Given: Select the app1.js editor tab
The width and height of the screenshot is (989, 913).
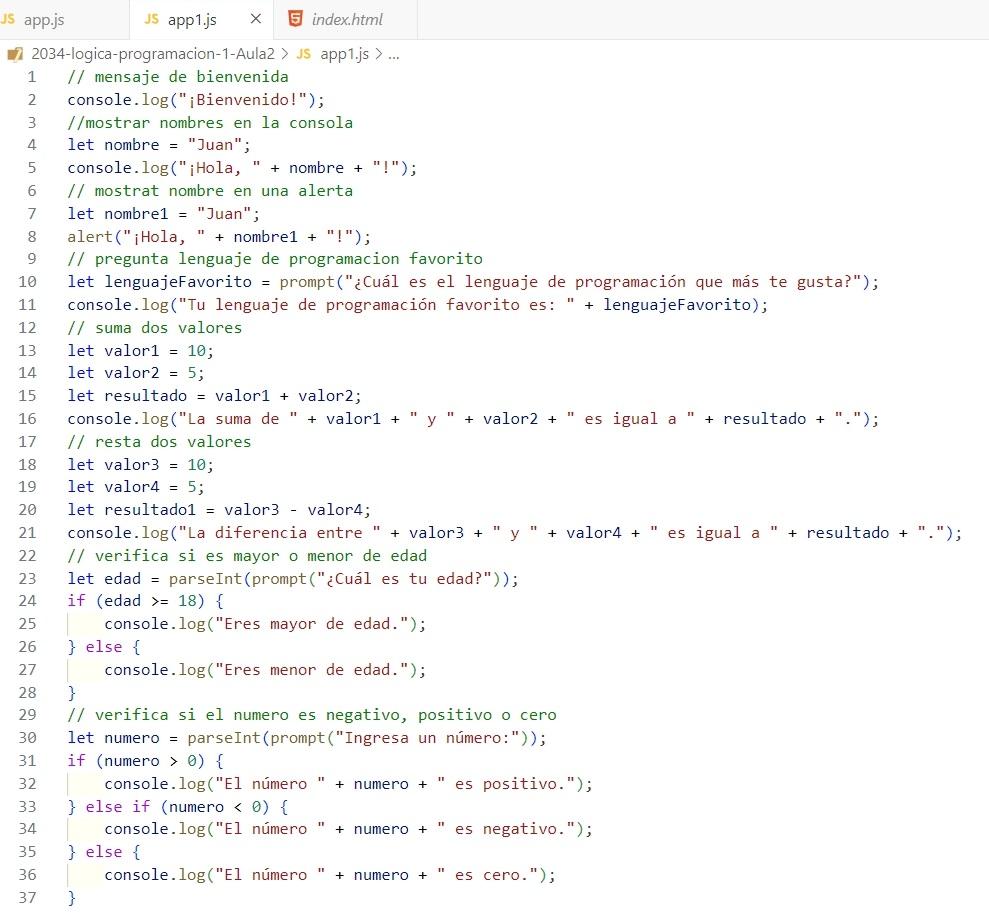Looking at the screenshot, I should click(201, 20).
